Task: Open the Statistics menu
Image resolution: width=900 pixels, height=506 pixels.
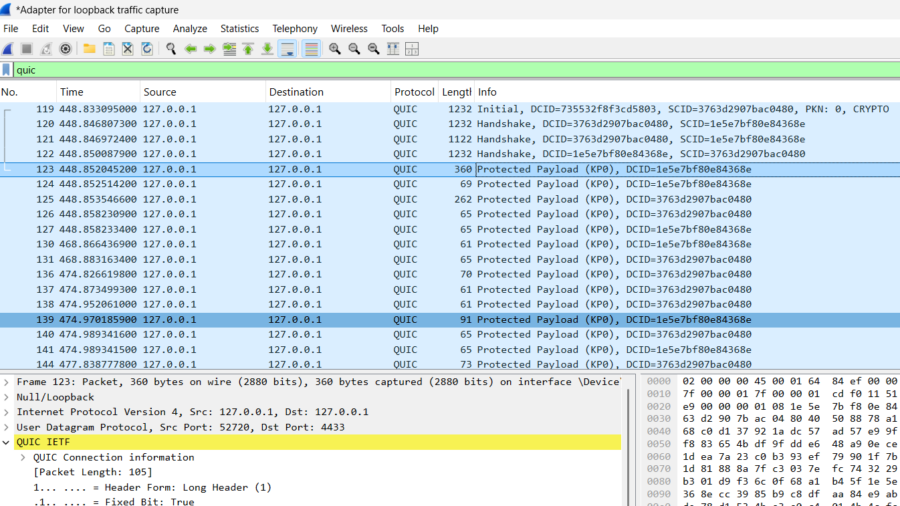Action: (239, 29)
